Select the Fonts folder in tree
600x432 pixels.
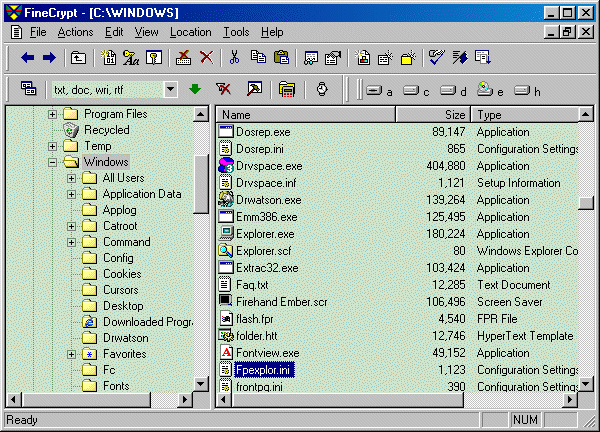point(116,386)
